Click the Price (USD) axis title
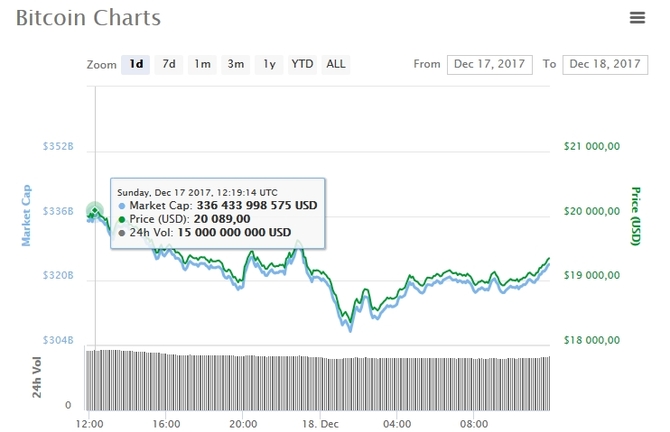 [636, 216]
